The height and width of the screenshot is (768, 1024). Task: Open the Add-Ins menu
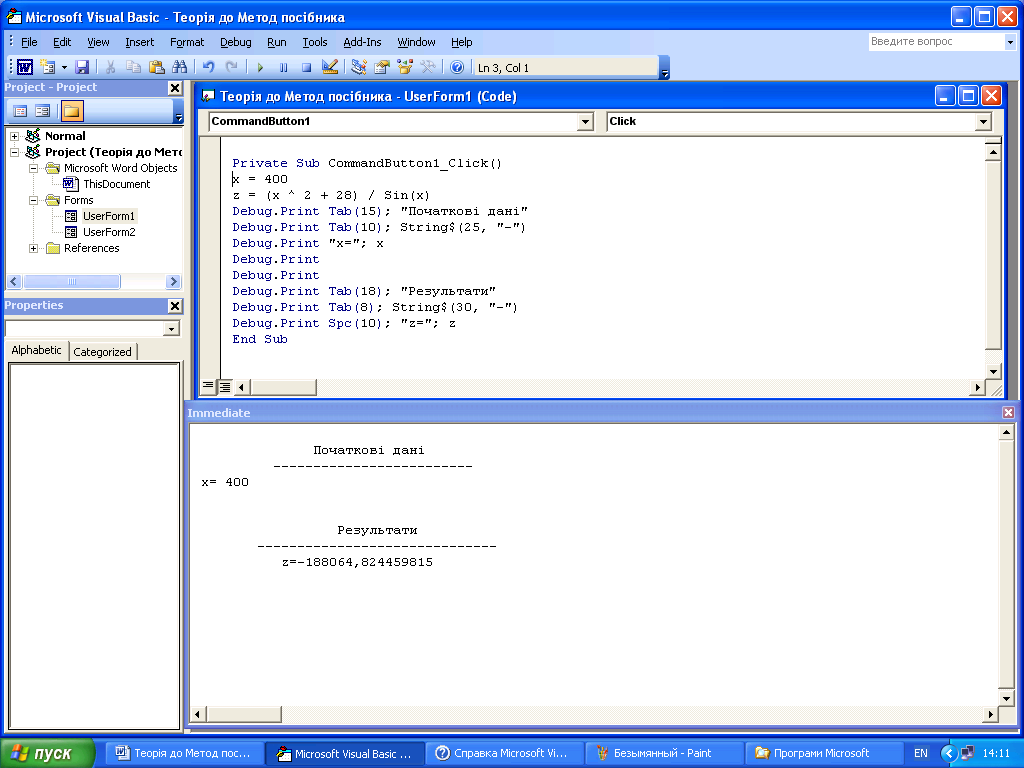[x=362, y=42]
